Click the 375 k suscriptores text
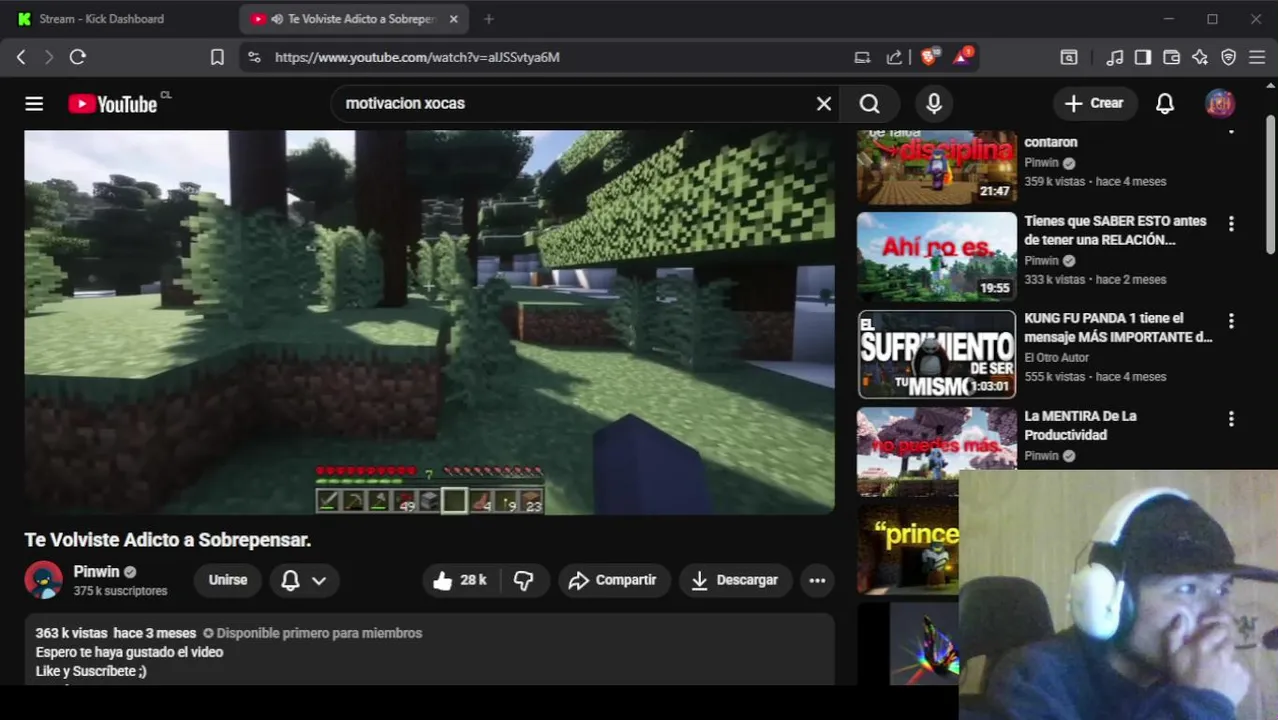1278x720 pixels. 120,591
